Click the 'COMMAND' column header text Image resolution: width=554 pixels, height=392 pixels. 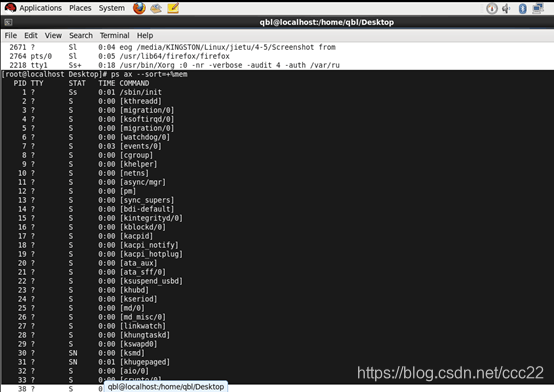(x=134, y=83)
